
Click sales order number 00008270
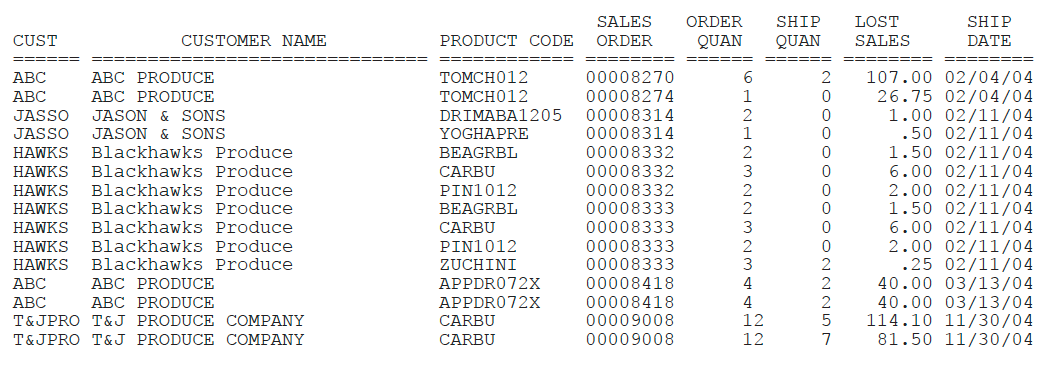(630, 78)
